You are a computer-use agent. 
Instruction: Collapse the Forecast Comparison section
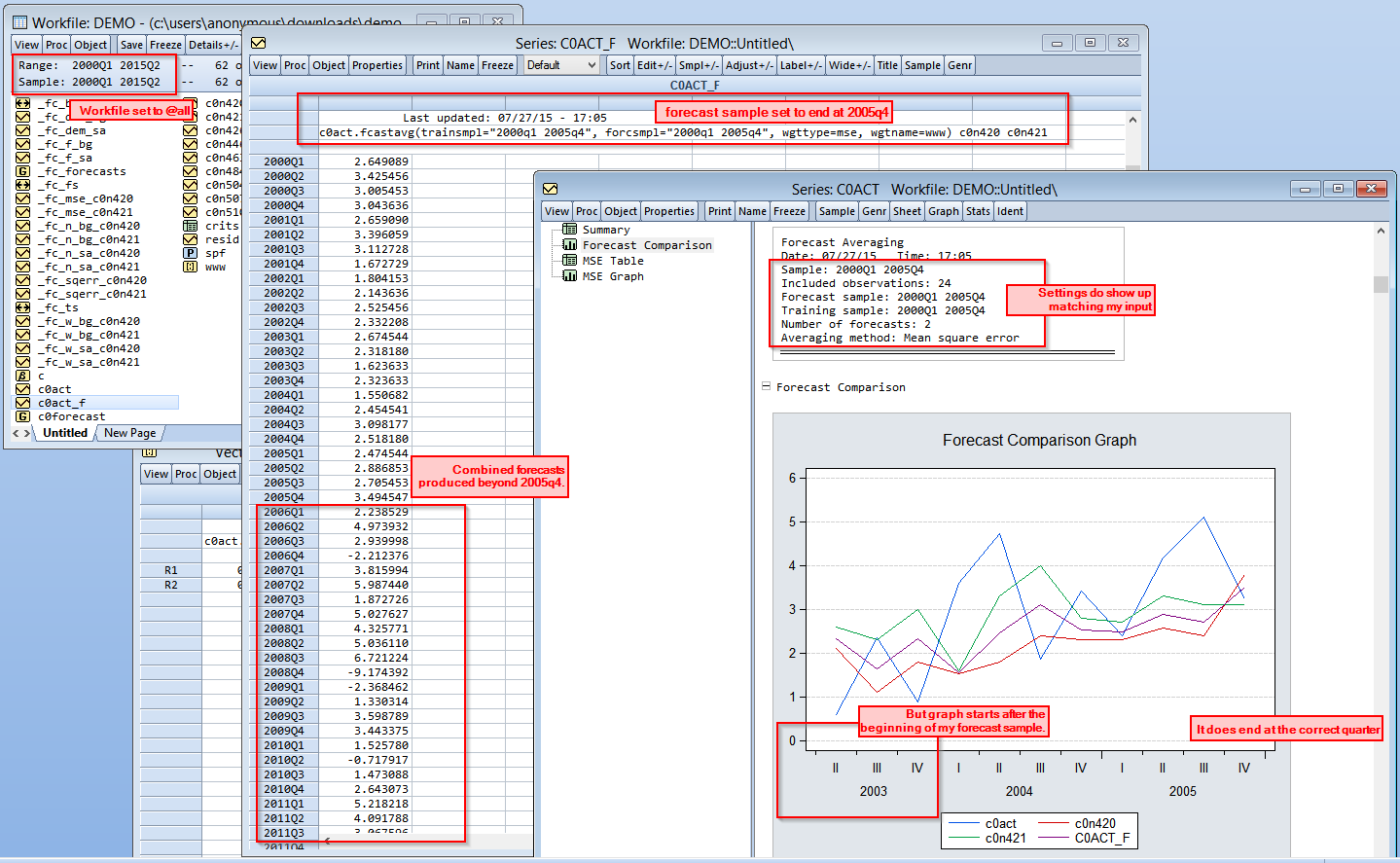767,387
